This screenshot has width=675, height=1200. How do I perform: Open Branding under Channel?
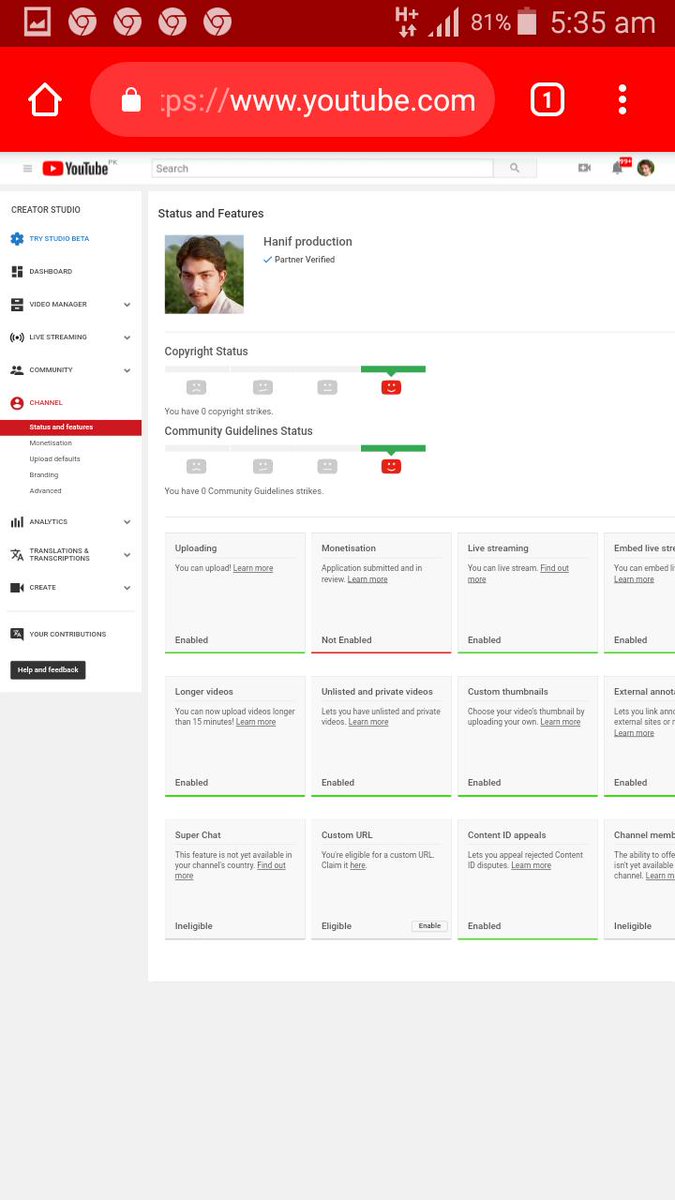point(44,475)
